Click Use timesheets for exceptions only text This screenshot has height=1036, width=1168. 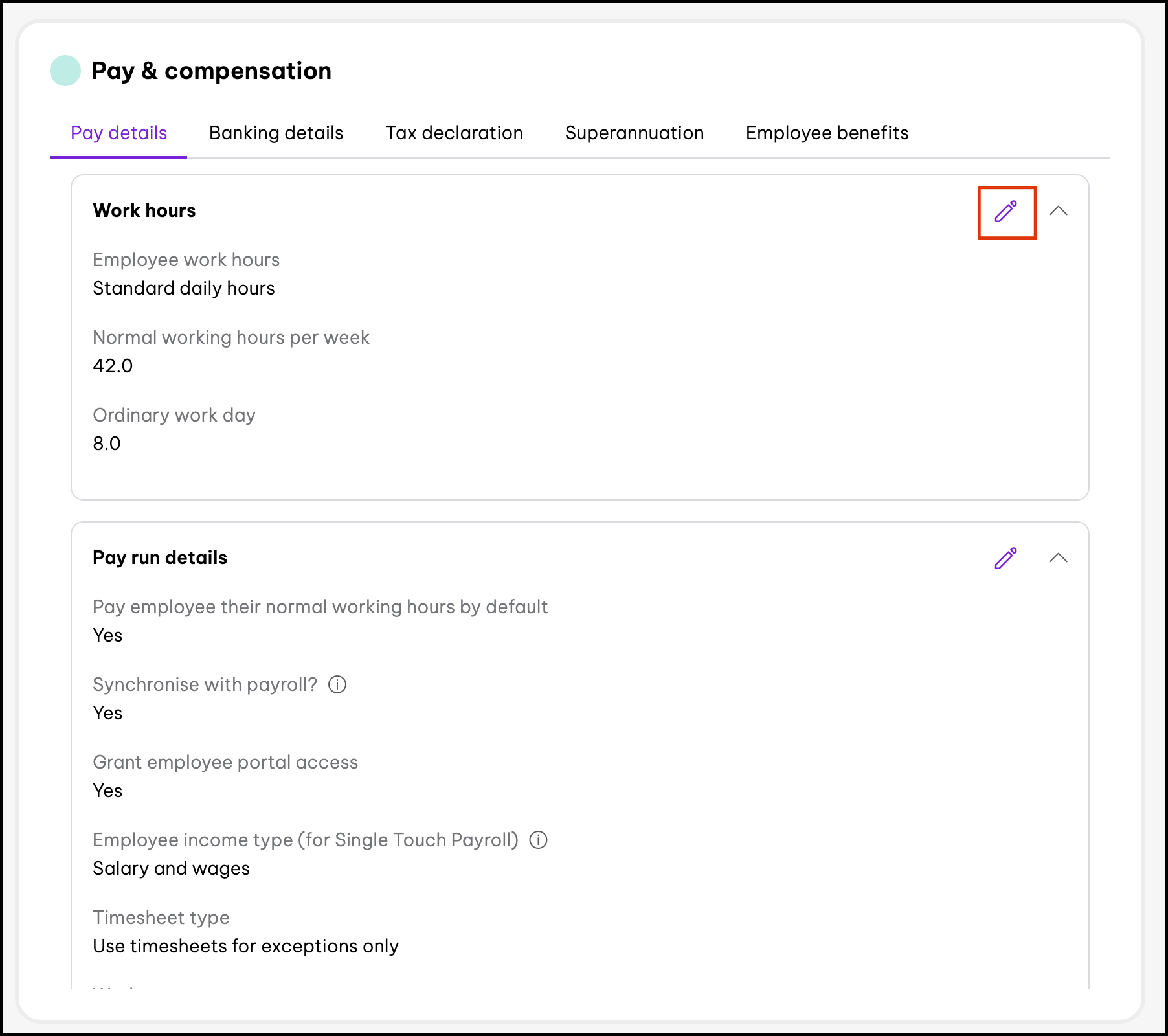245,946
